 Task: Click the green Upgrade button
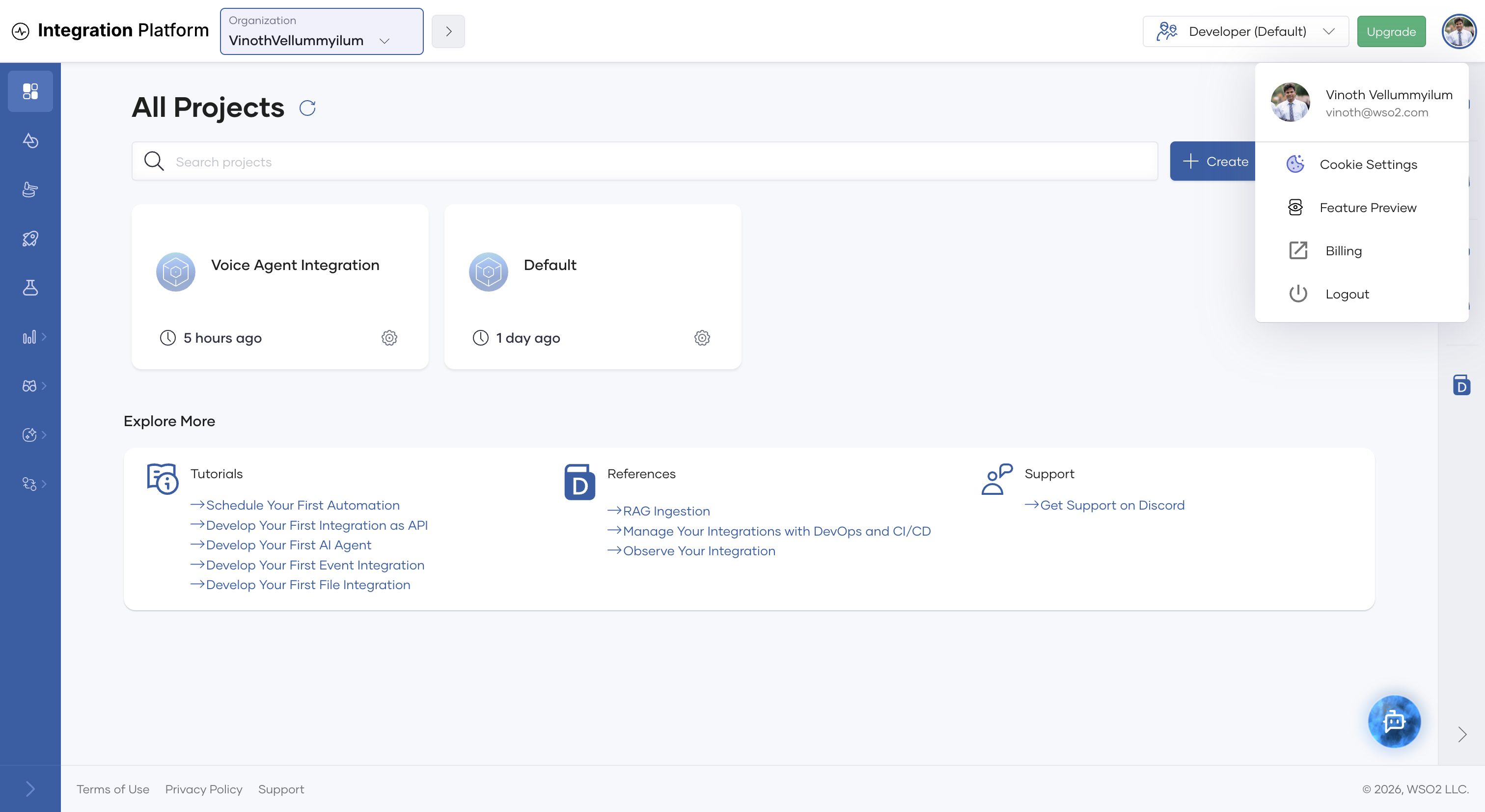(x=1391, y=31)
